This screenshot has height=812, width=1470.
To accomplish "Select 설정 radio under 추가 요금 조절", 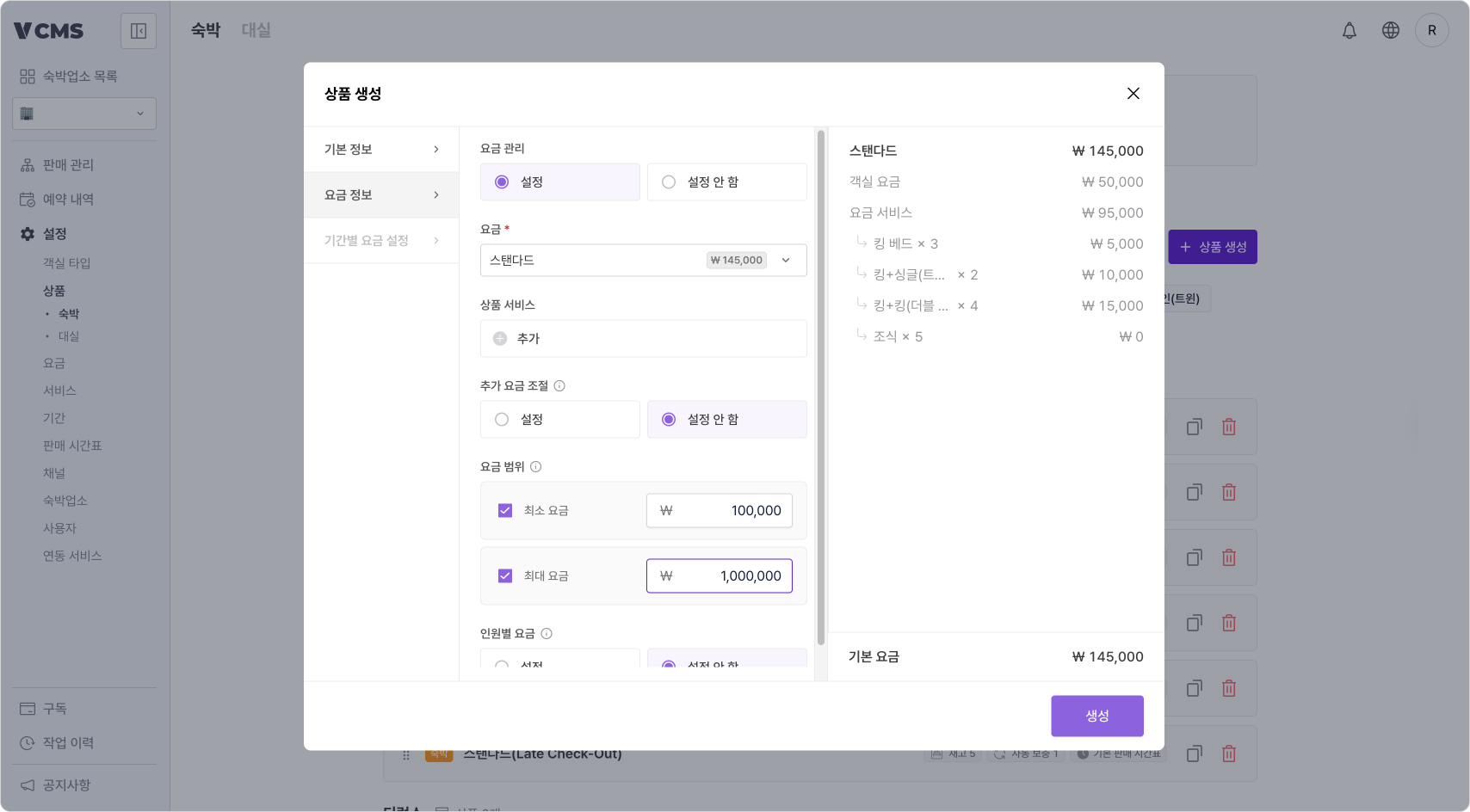I will point(501,419).
